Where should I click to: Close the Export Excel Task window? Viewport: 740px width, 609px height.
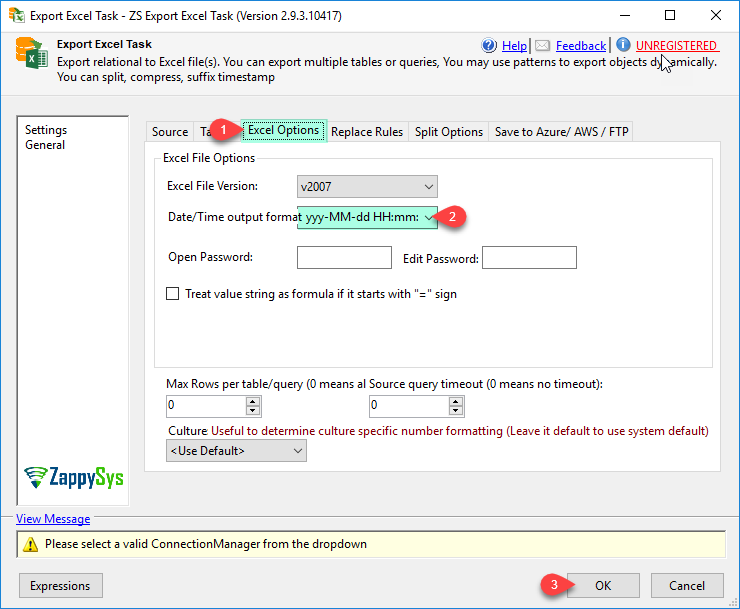click(x=715, y=16)
